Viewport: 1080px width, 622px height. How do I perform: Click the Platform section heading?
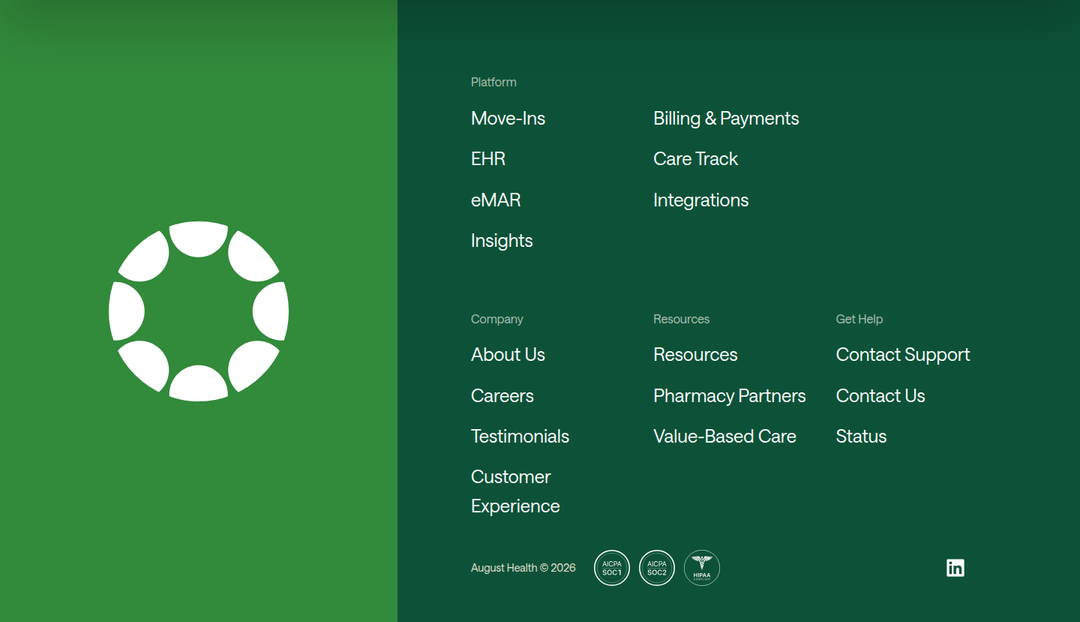tap(493, 82)
